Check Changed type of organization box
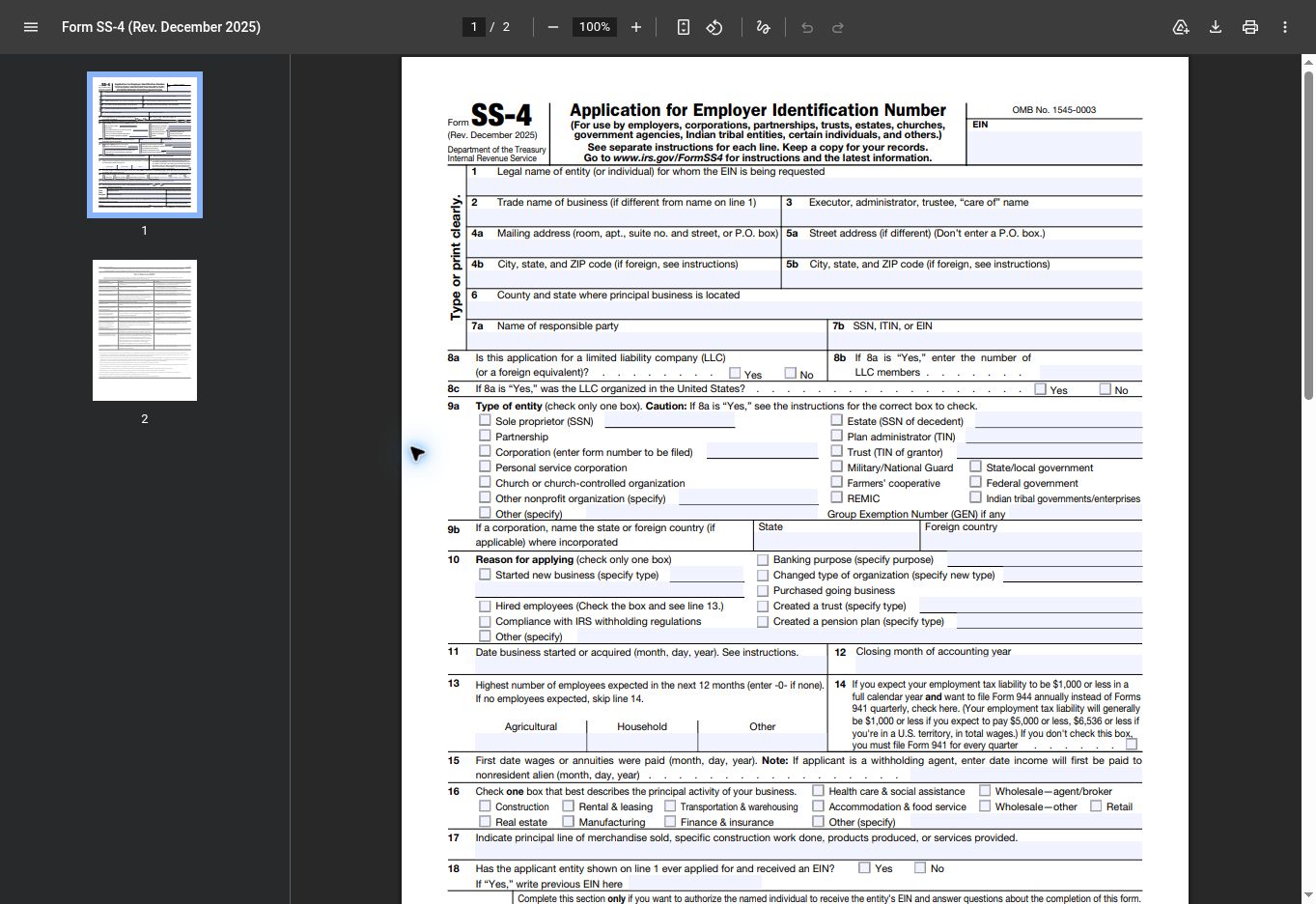The image size is (1316, 904). tap(763, 575)
